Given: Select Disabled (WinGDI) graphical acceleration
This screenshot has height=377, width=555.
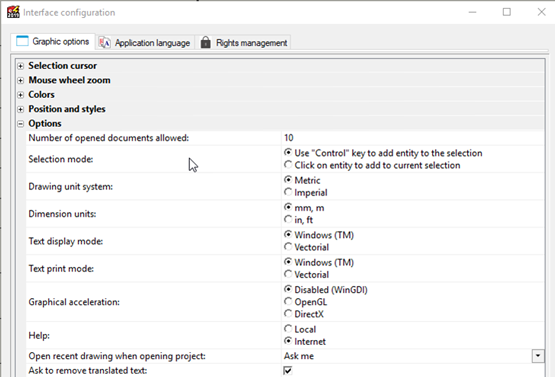Looking at the screenshot, I should [288, 289].
